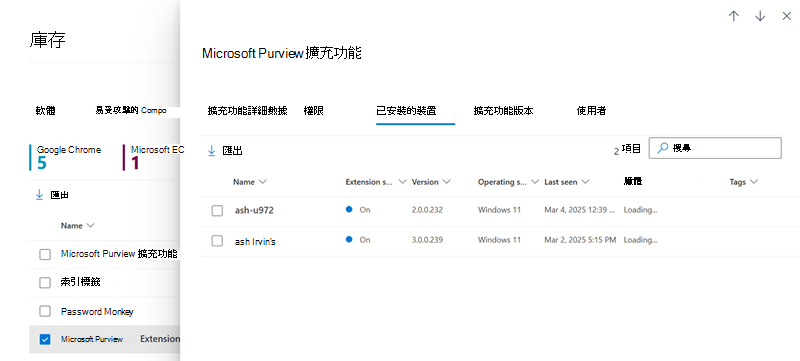The image size is (800, 361).
Task: Click Microsoft Purview 擴充功能 inventory row name
Action: (119, 254)
